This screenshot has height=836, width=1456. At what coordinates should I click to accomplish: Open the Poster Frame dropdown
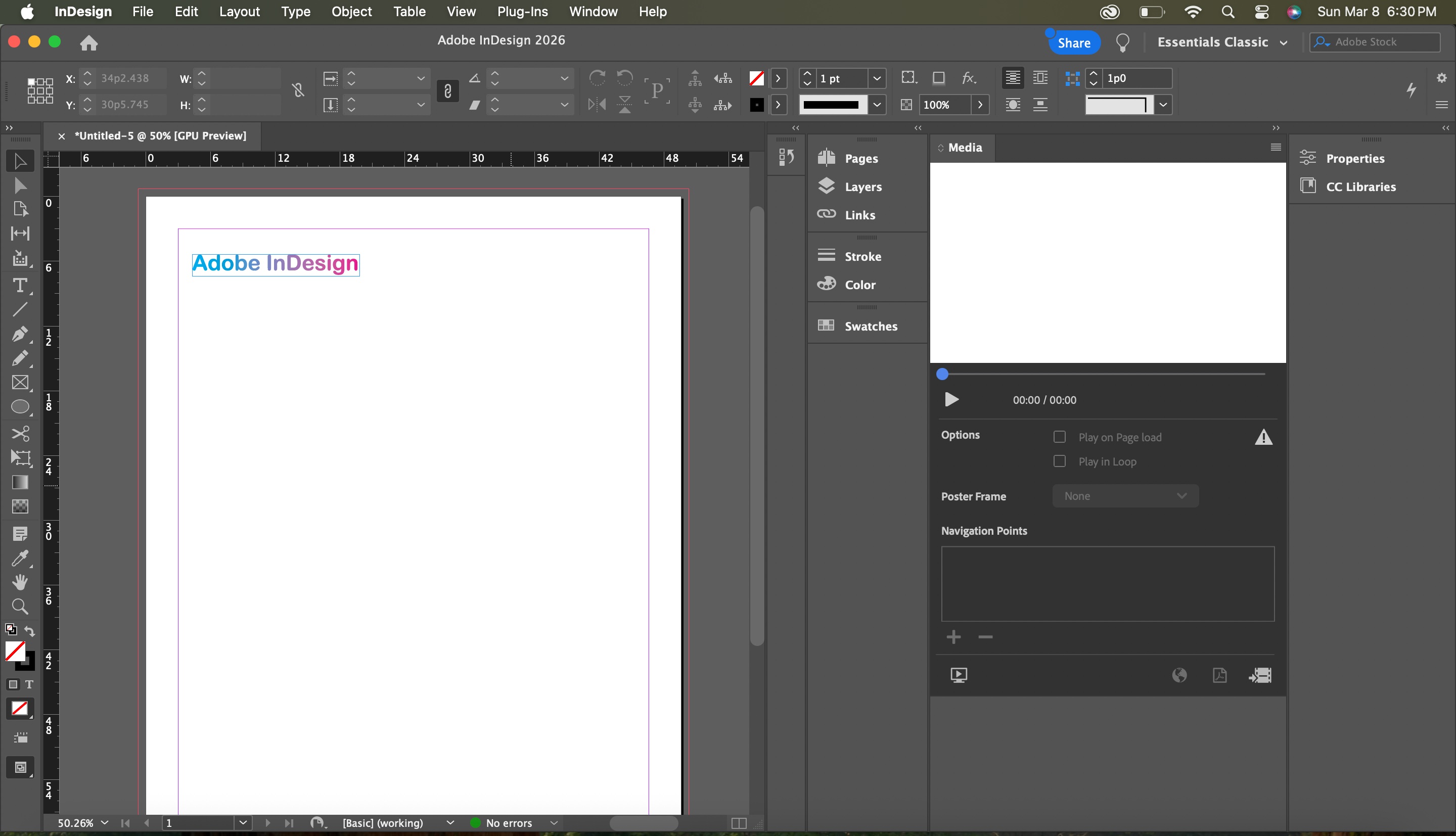[x=1125, y=495]
